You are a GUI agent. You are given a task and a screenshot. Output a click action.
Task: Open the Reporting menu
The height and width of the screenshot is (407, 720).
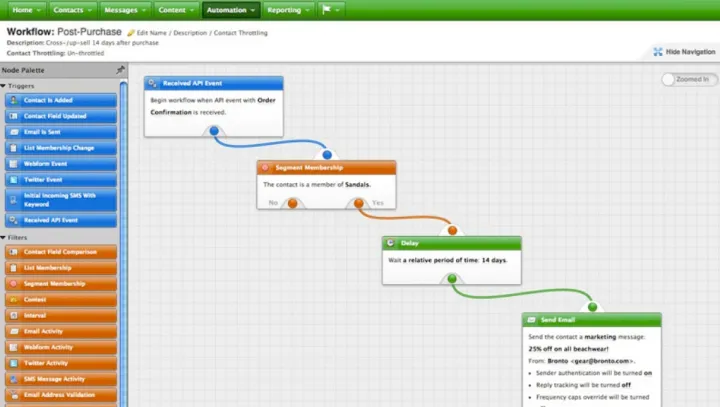[288, 10]
